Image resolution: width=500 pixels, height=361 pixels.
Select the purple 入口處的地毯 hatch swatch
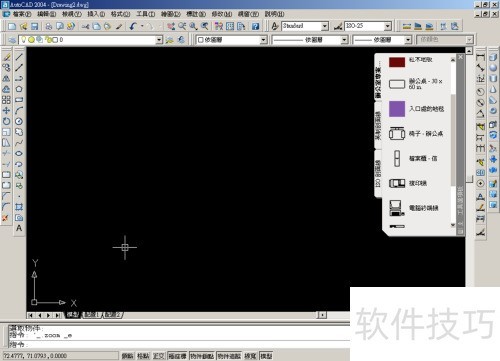[397, 109]
